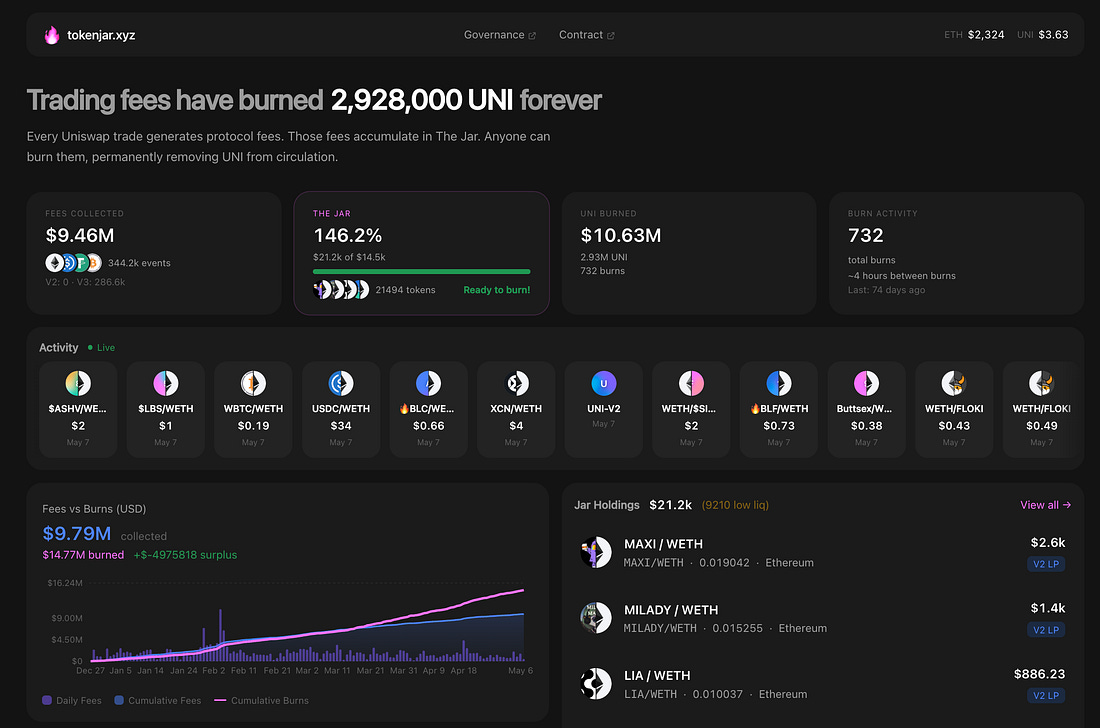This screenshot has width=1100, height=728.
Task: Select the Buttsex/W... activity card
Action: coord(866,410)
